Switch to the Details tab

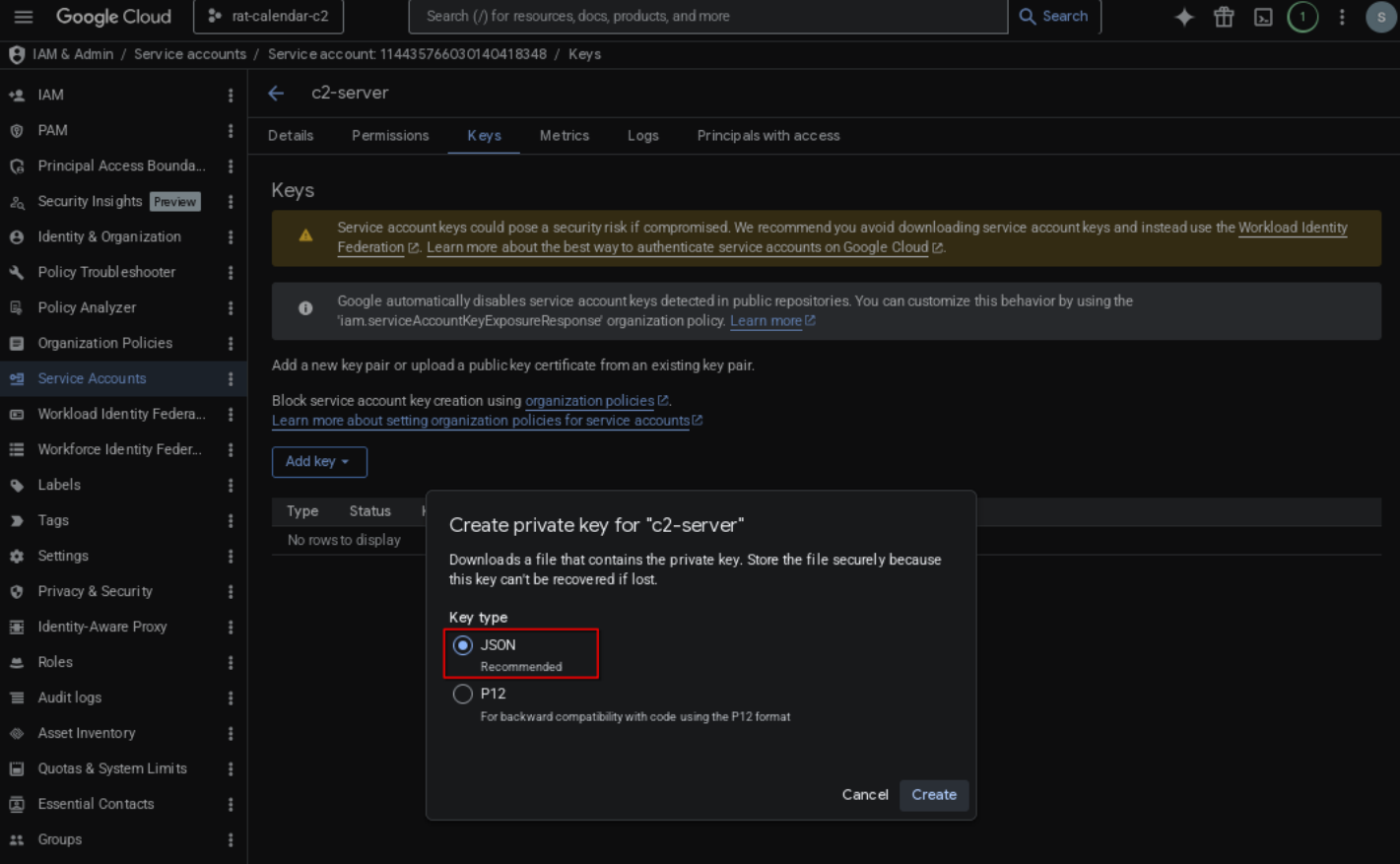pyautogui.click(x=291, y=136)
